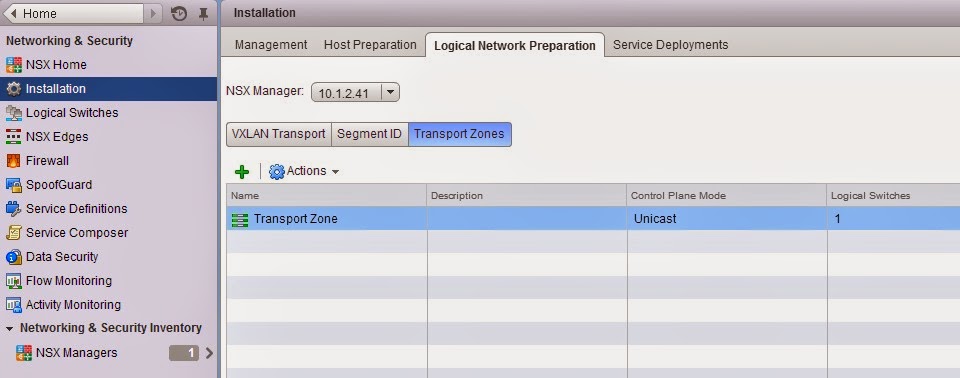Click the Installation gear icon
Image resolution: width=960 pixels, height=378 pixels.
click(x=13, y=89)
